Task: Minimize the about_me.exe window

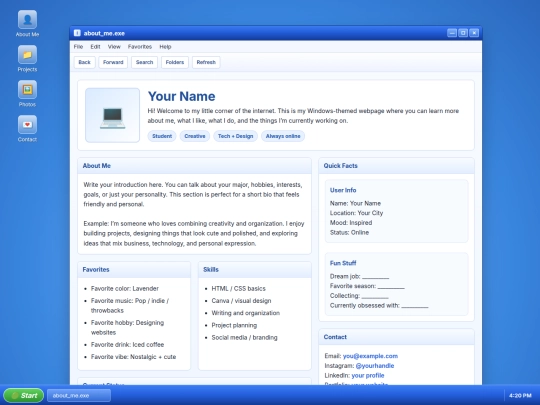Action: [x=452, y=33]
